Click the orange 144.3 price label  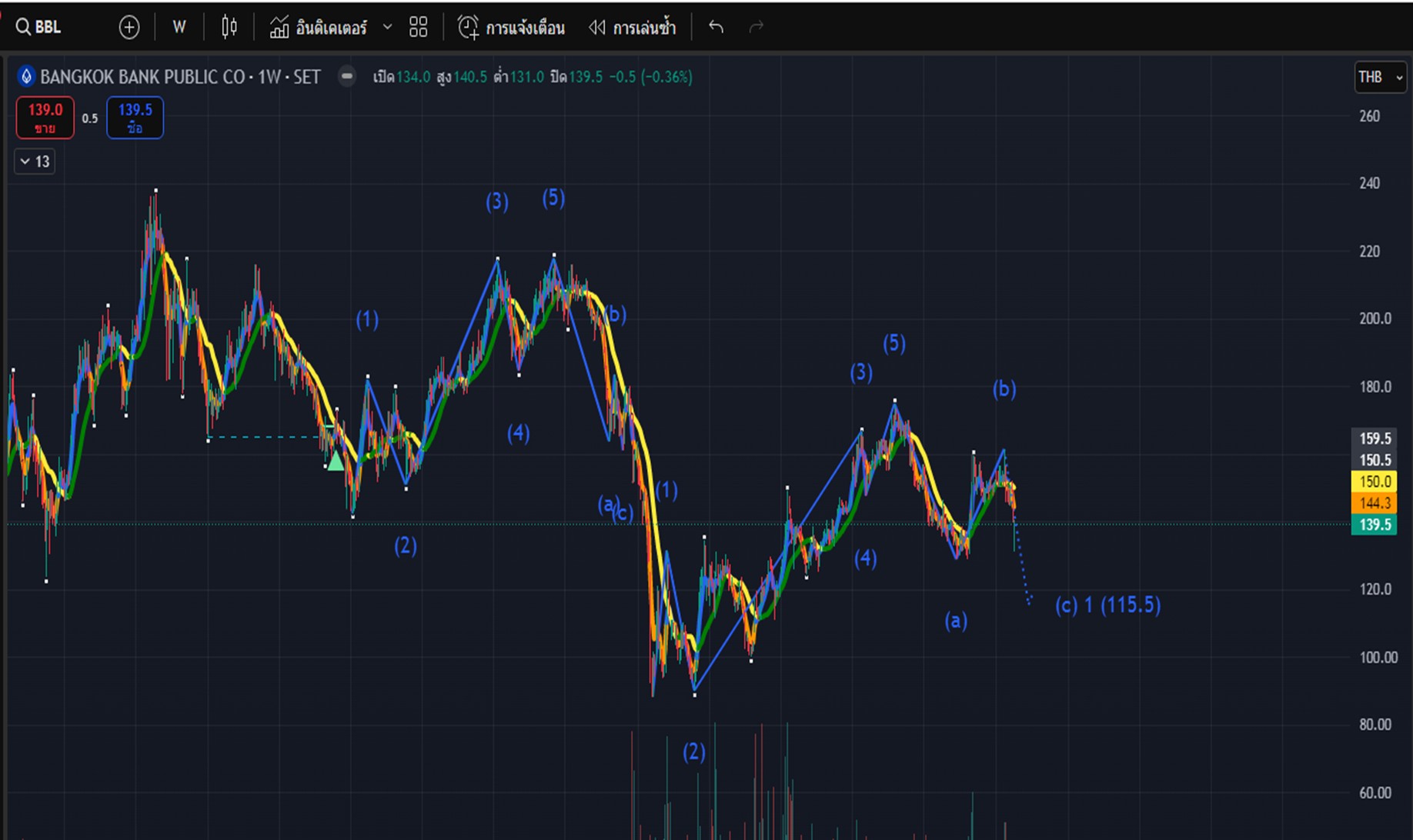click(x=1375, y=503)
